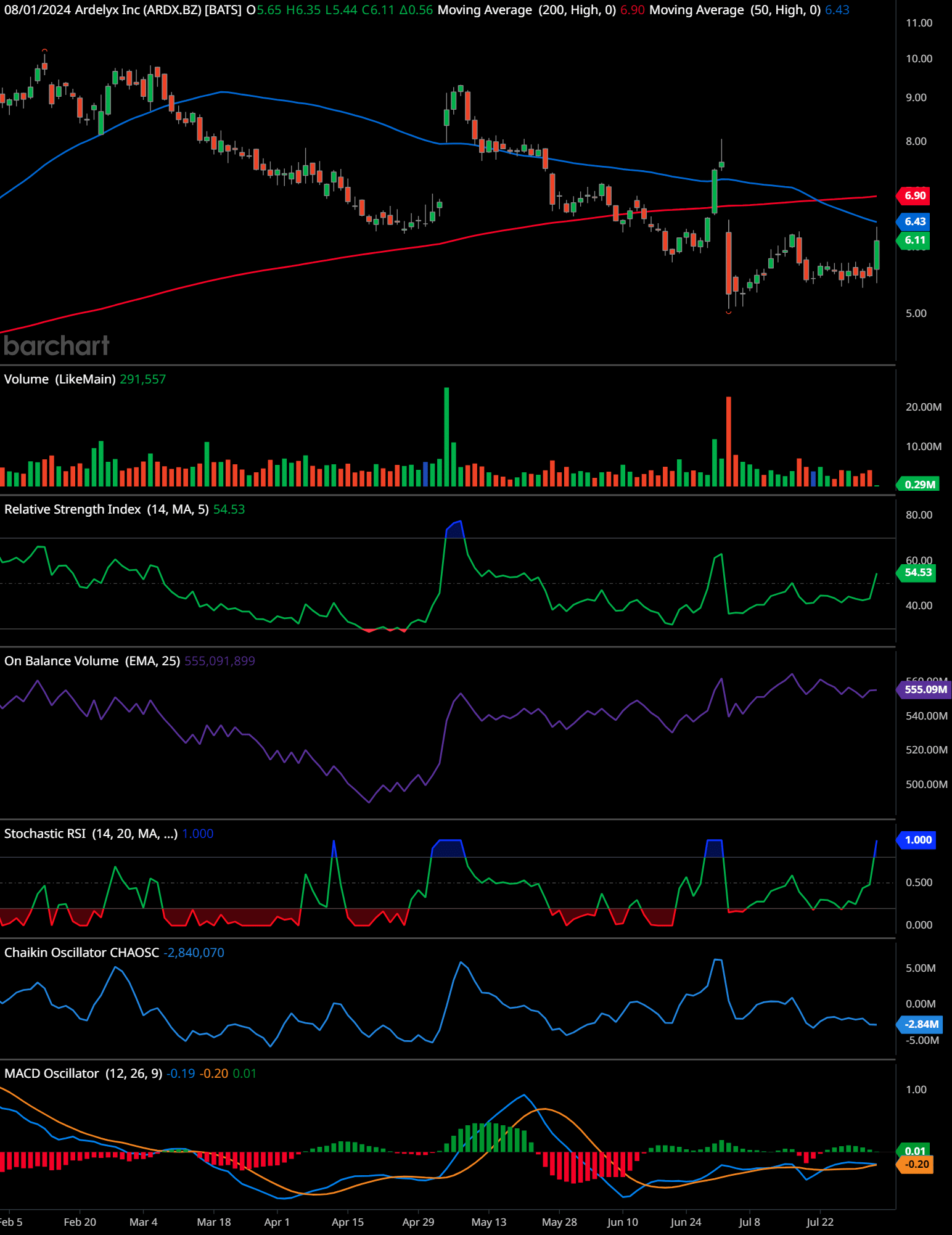
Task: Click the 8.00 price axis label
Action: click(916, 142)
